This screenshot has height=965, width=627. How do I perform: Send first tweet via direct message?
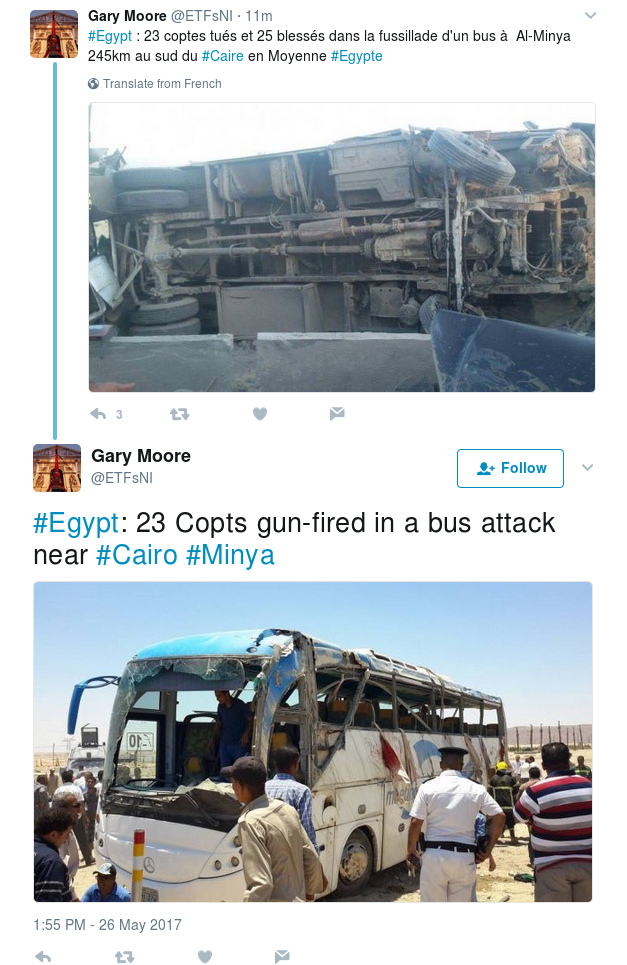coord(337,414)
